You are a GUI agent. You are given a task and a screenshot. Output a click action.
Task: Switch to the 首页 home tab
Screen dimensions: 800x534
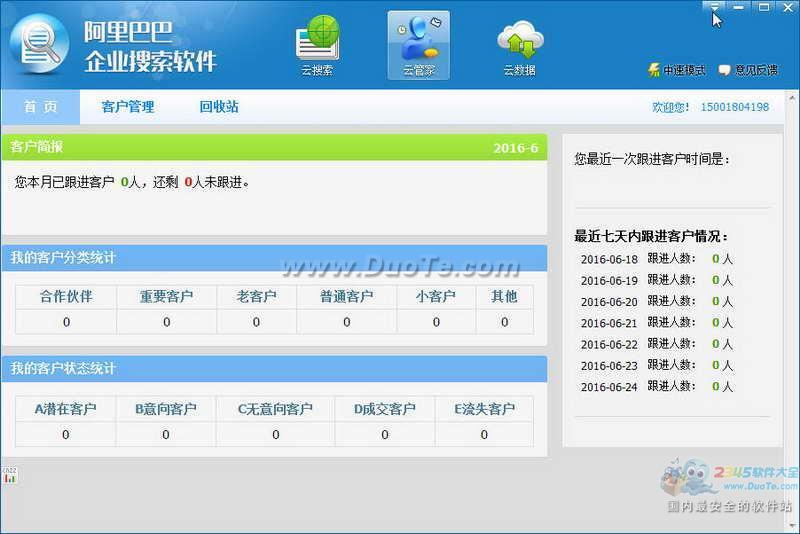click(x=41, y=107)
